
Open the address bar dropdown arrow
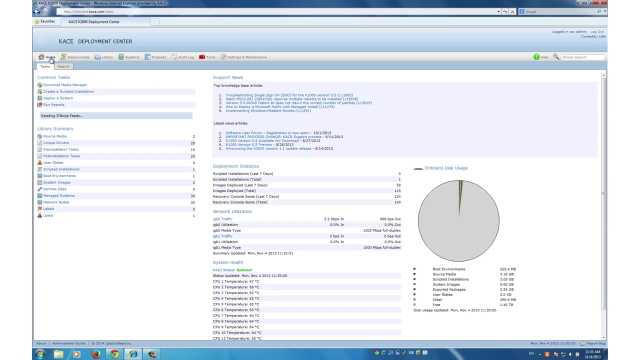point(498,11)
